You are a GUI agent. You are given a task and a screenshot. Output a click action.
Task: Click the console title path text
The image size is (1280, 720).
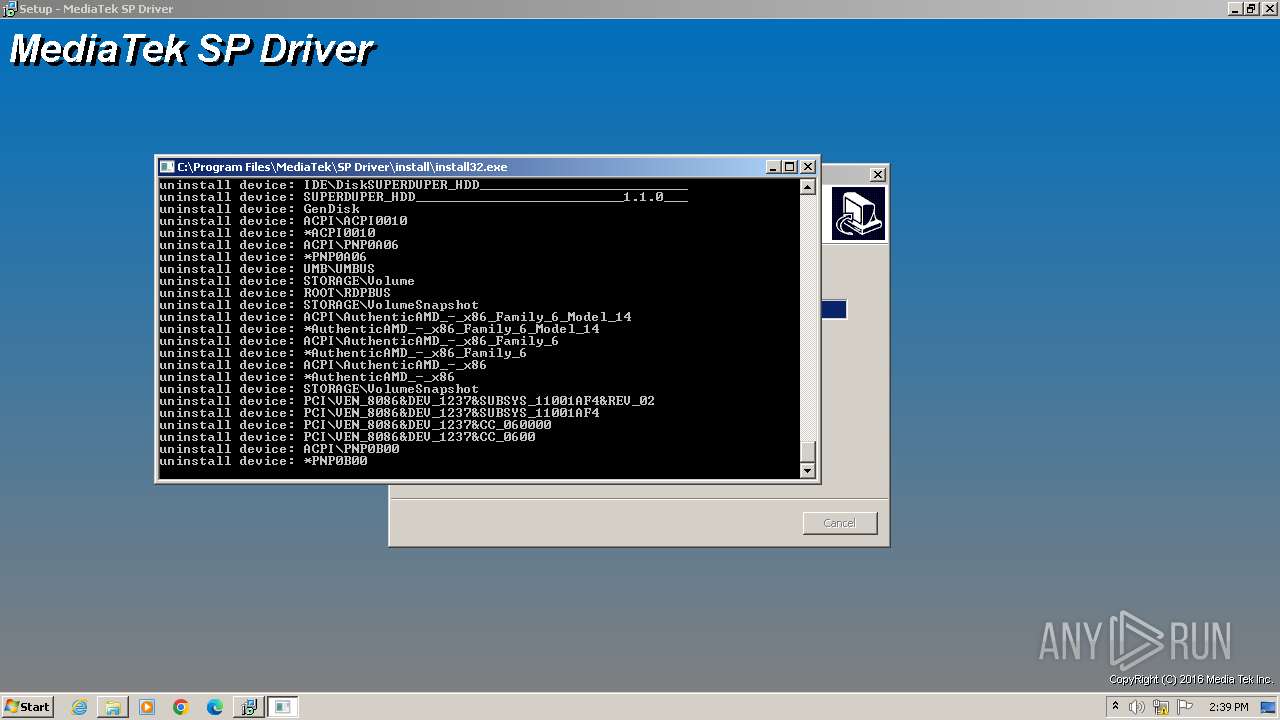[x=342, y=167]
